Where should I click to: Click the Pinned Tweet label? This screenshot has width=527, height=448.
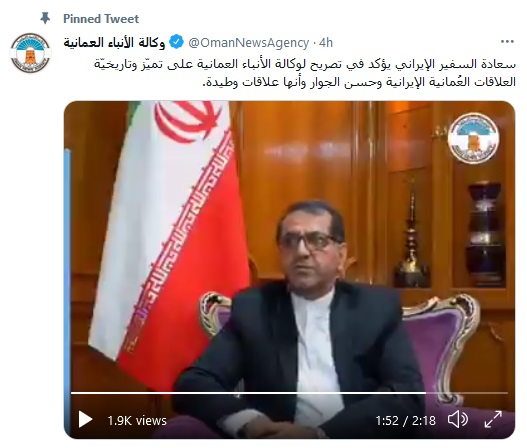(x=101, y=18)
